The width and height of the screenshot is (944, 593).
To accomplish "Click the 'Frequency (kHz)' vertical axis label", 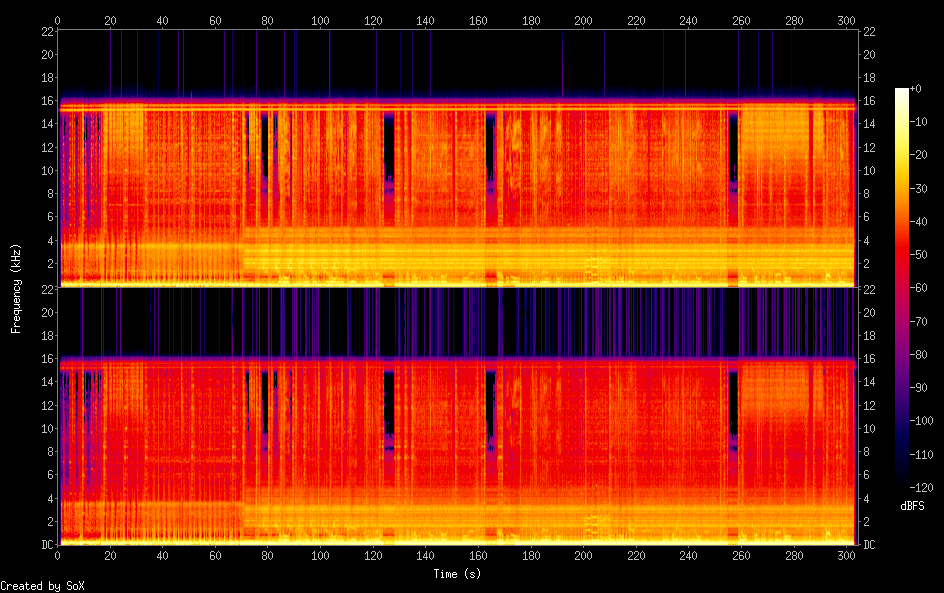I will tap(16, 288).
